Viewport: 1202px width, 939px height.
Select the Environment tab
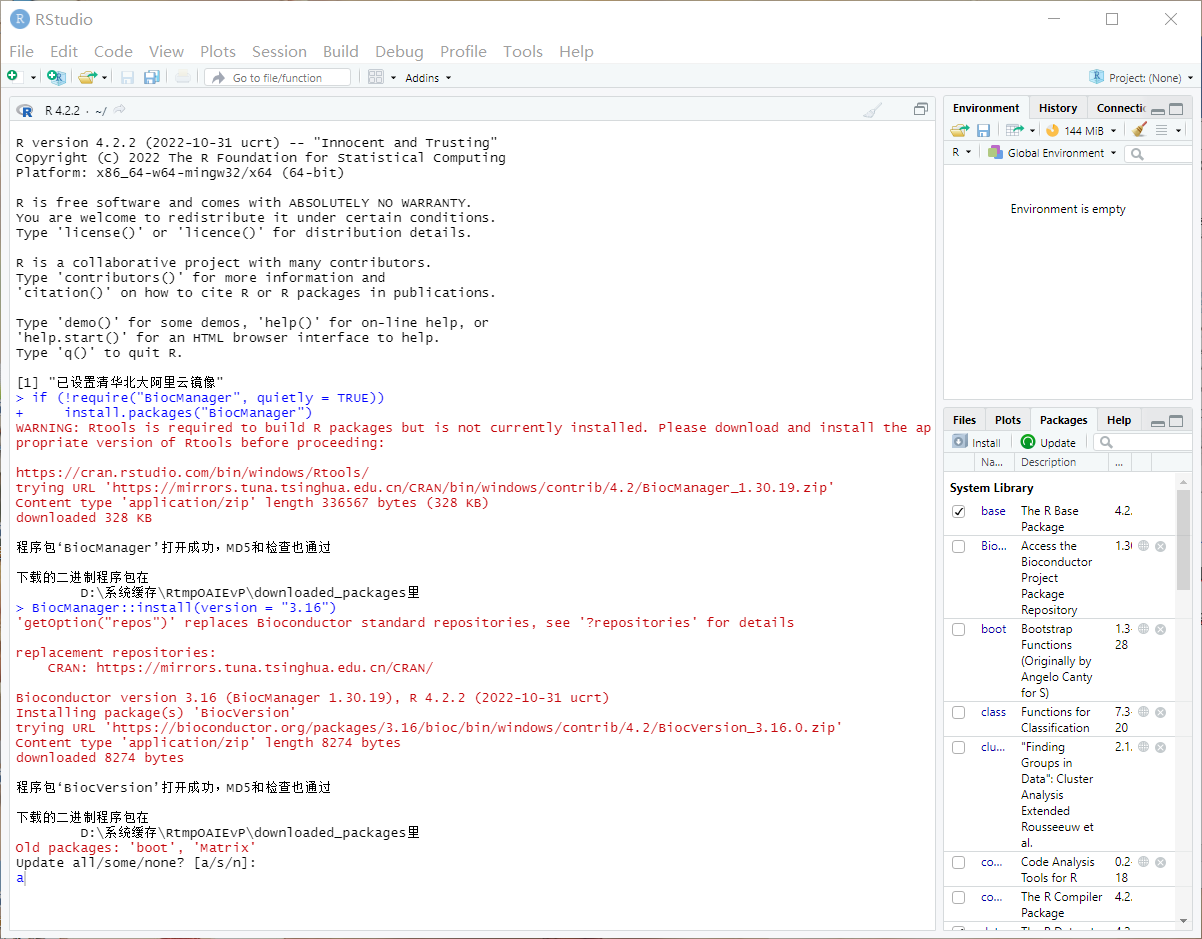[986, 108]
